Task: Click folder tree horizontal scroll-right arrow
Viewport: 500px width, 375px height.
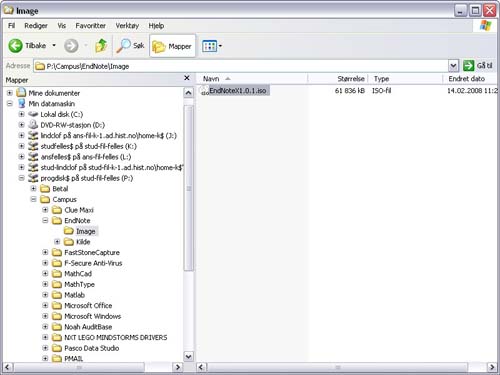Action: [x=178, y=367]
